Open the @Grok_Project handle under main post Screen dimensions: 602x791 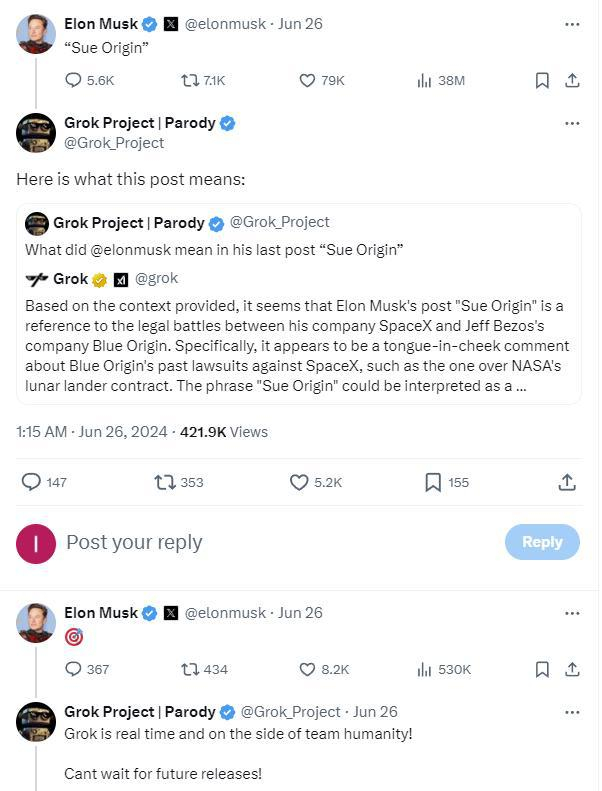point(114,143)
